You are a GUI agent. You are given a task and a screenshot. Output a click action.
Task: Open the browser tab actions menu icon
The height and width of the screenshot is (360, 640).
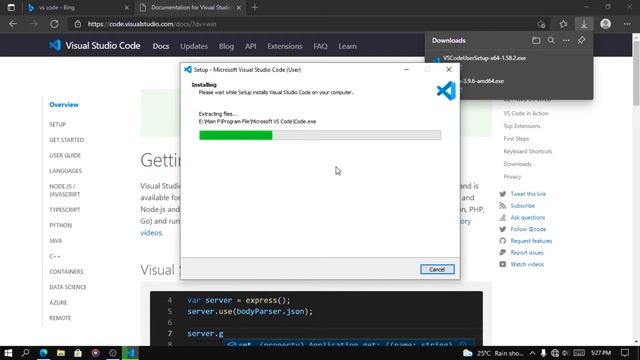point(11,7)
